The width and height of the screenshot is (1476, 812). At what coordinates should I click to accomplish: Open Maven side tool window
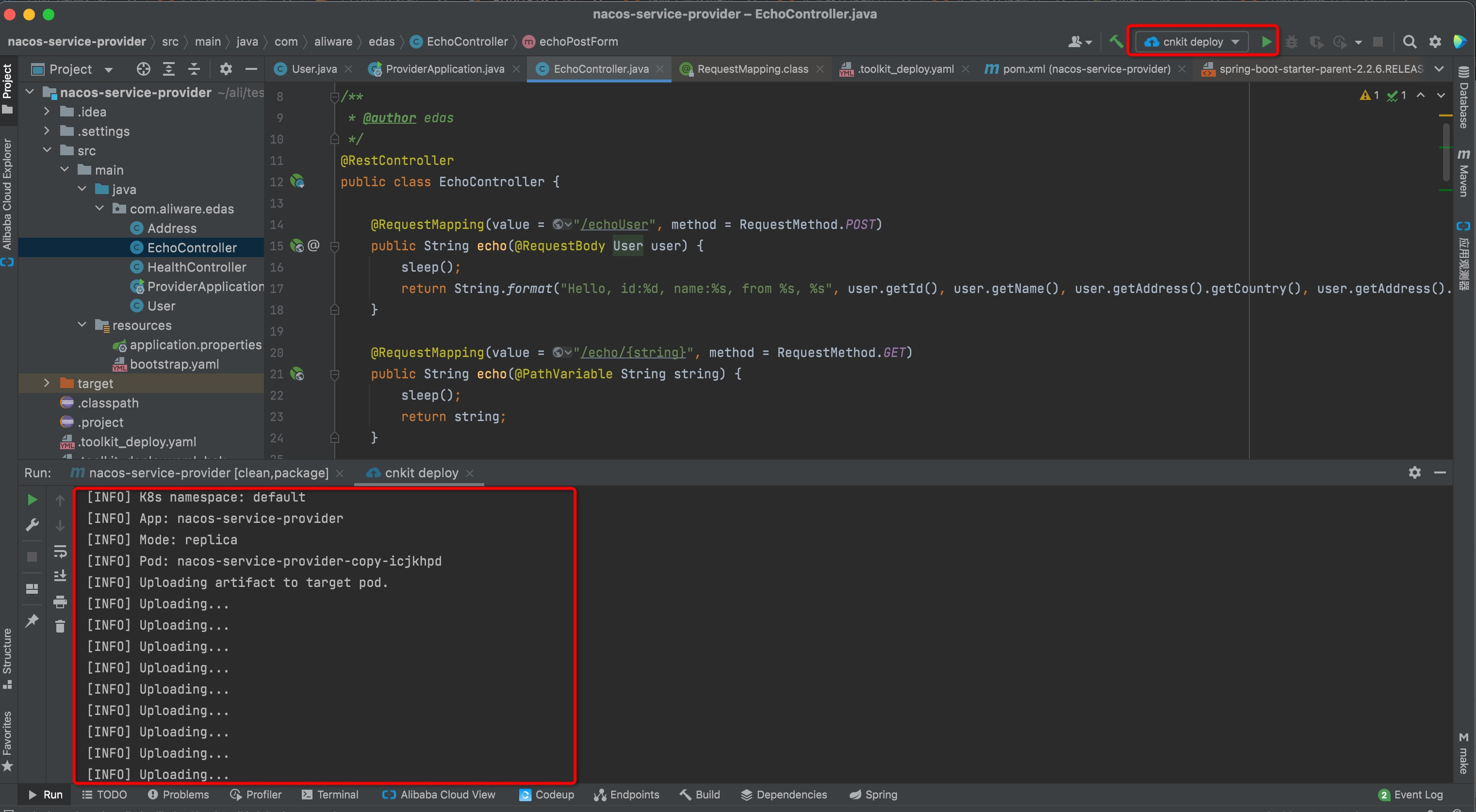pyautogui.click(x=1464, y=173)
